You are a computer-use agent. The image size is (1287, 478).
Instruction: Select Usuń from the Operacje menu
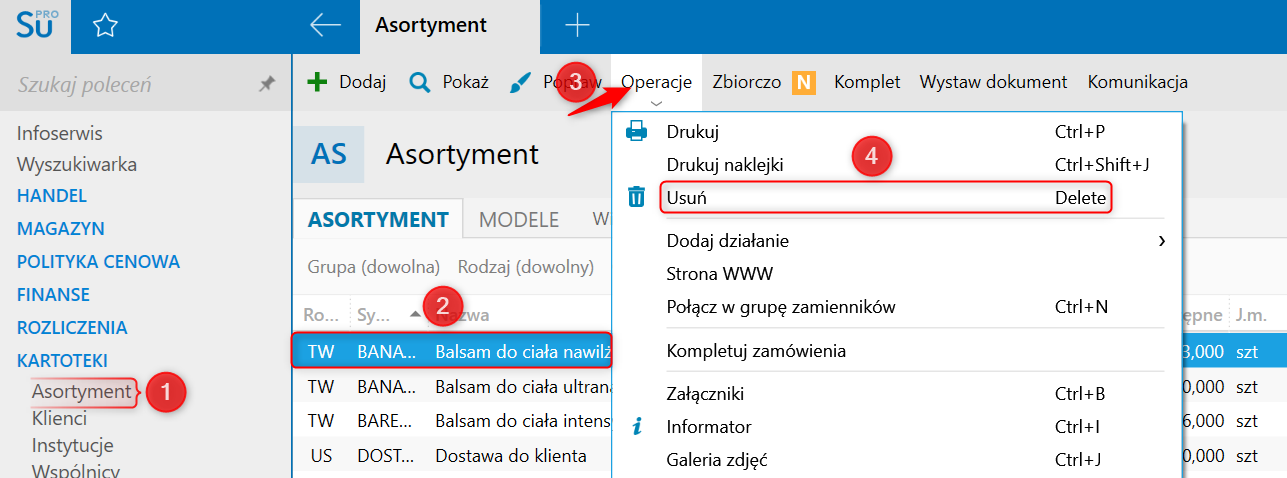point(686,198)
